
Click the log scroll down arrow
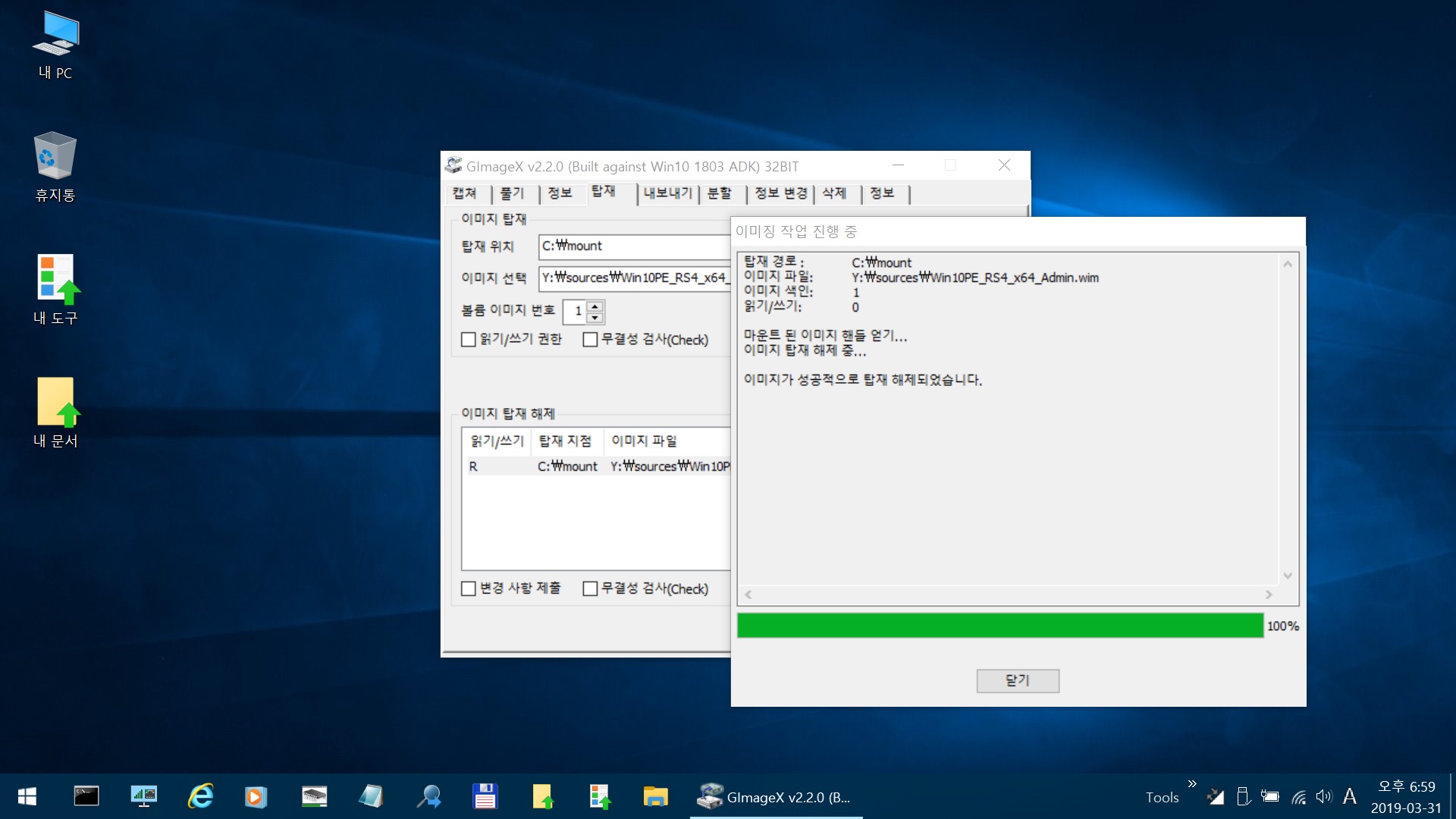(1288, 576)
